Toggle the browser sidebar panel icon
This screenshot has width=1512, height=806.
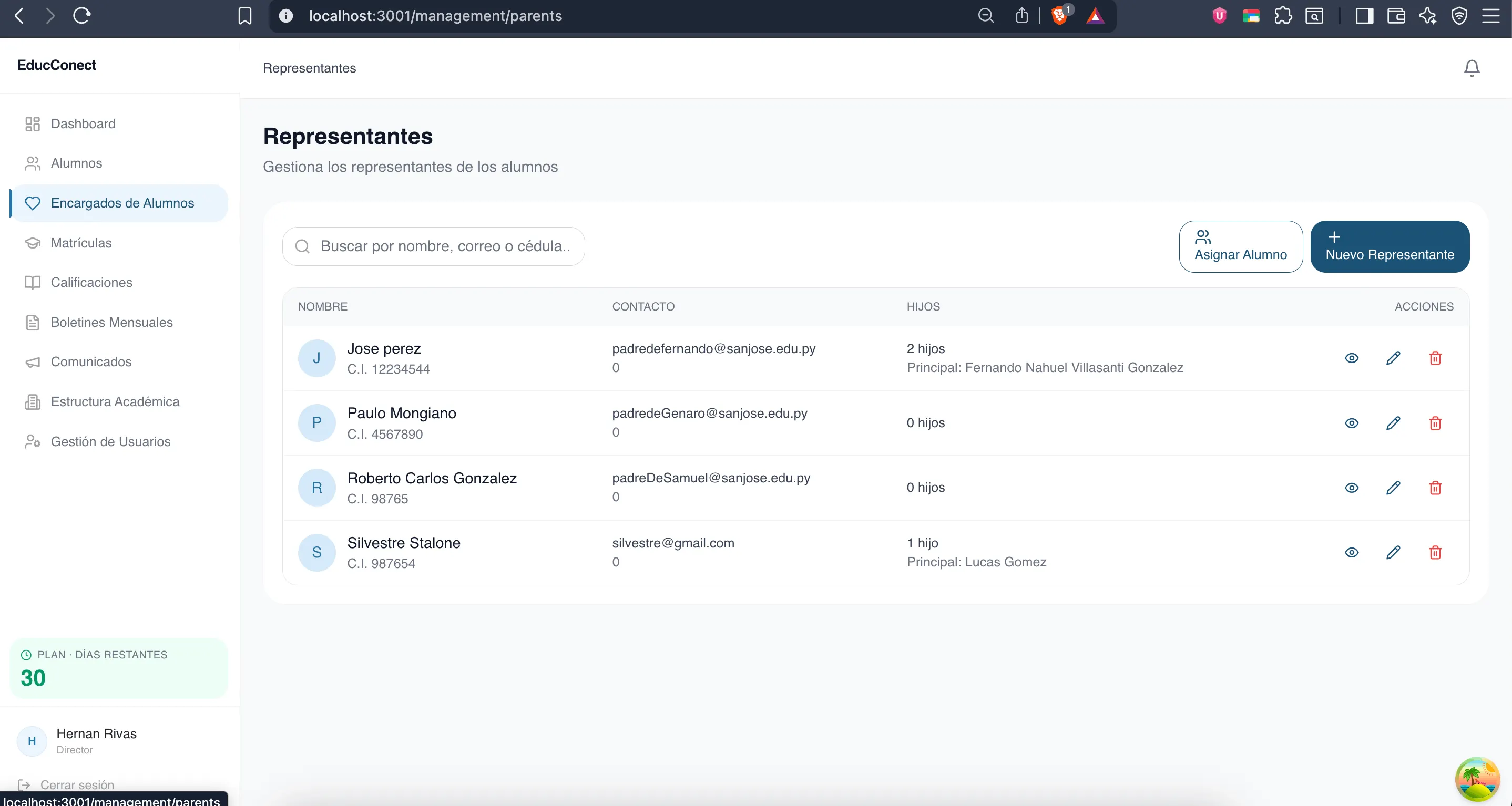click(1364, 16)
